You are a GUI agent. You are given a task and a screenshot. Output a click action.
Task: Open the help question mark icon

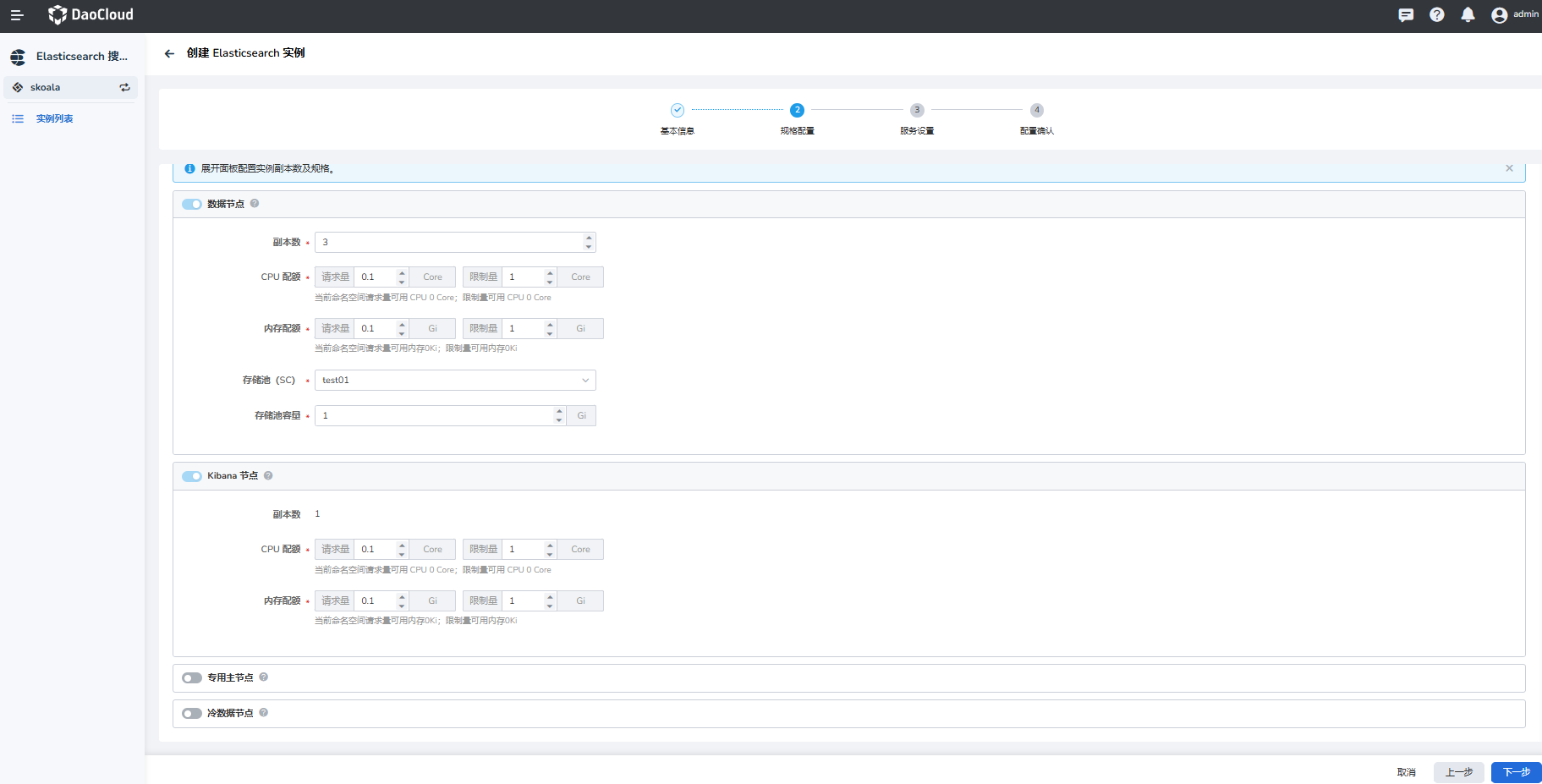pyautogui.click(x=1437, y=15)
